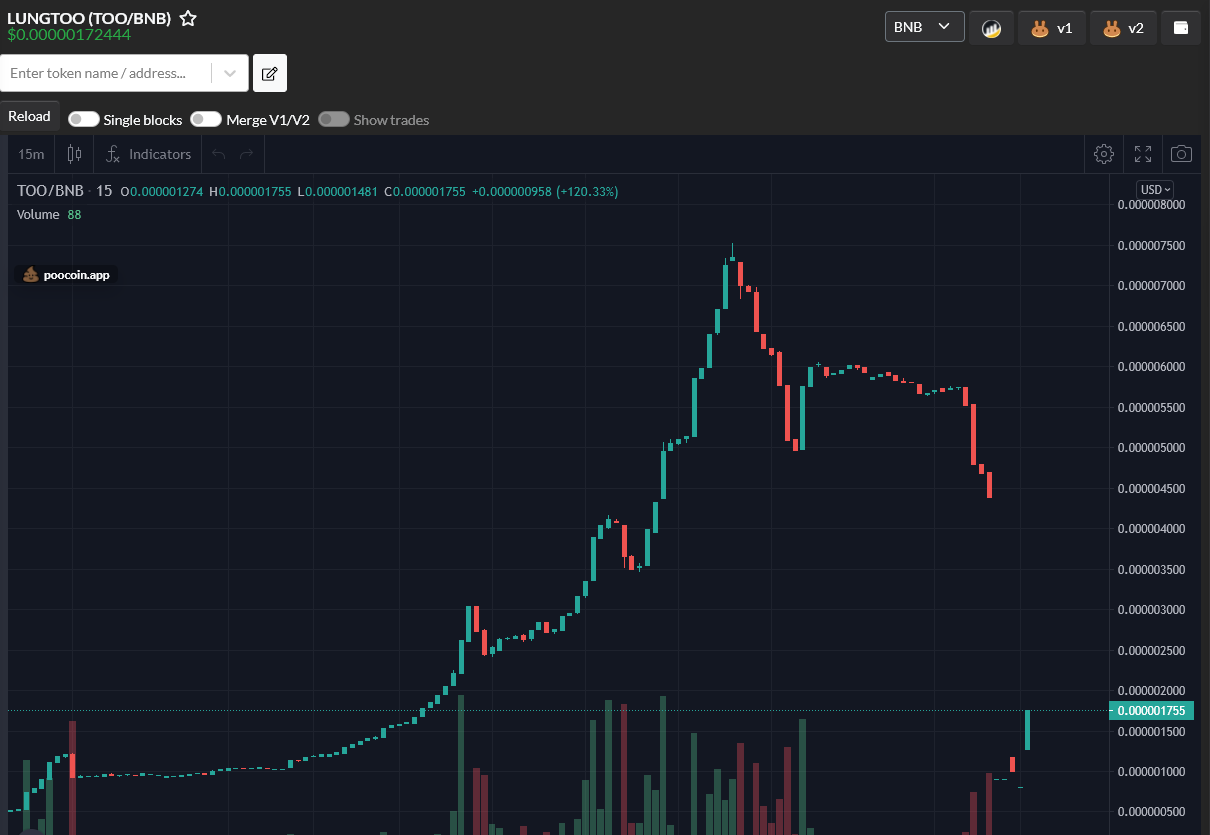Viewport: 1210px width, 835px height.
Task: Open the 15m timeframe selector
Action: click(x=30, y=154)
